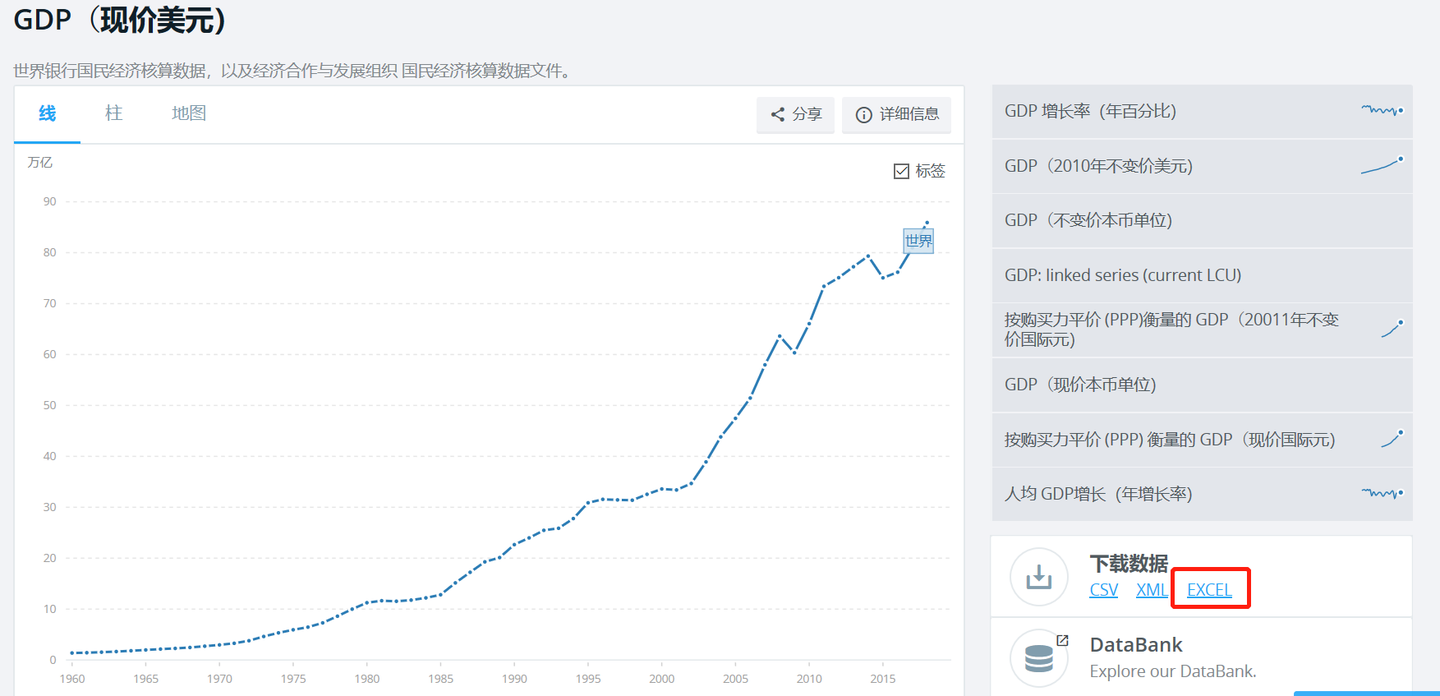Screen dimensions: 1440x696
Task: Click the PPP current international dollars sparkline
Action: point(1392,438)
